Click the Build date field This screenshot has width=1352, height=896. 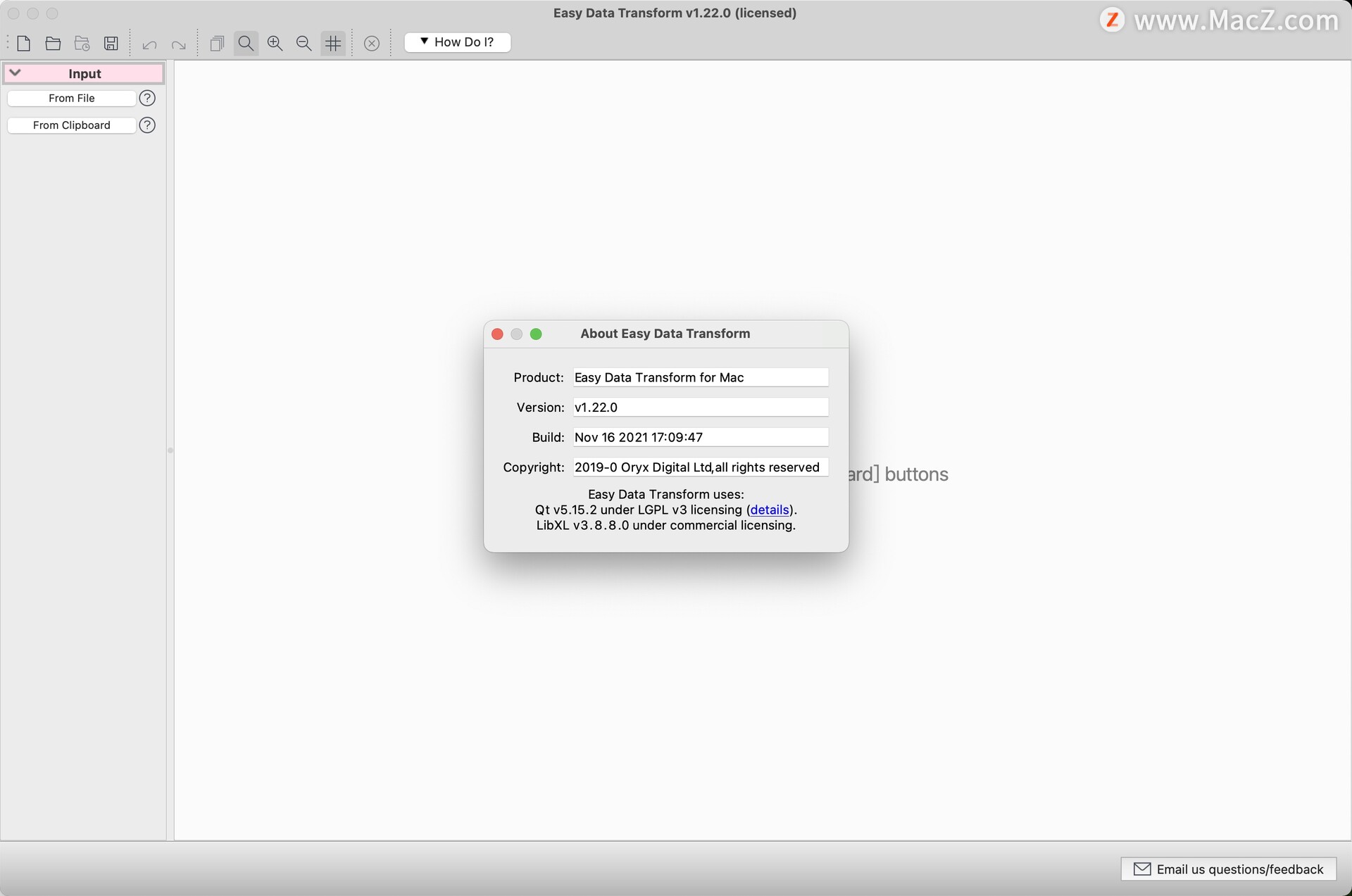click(701, 437)
